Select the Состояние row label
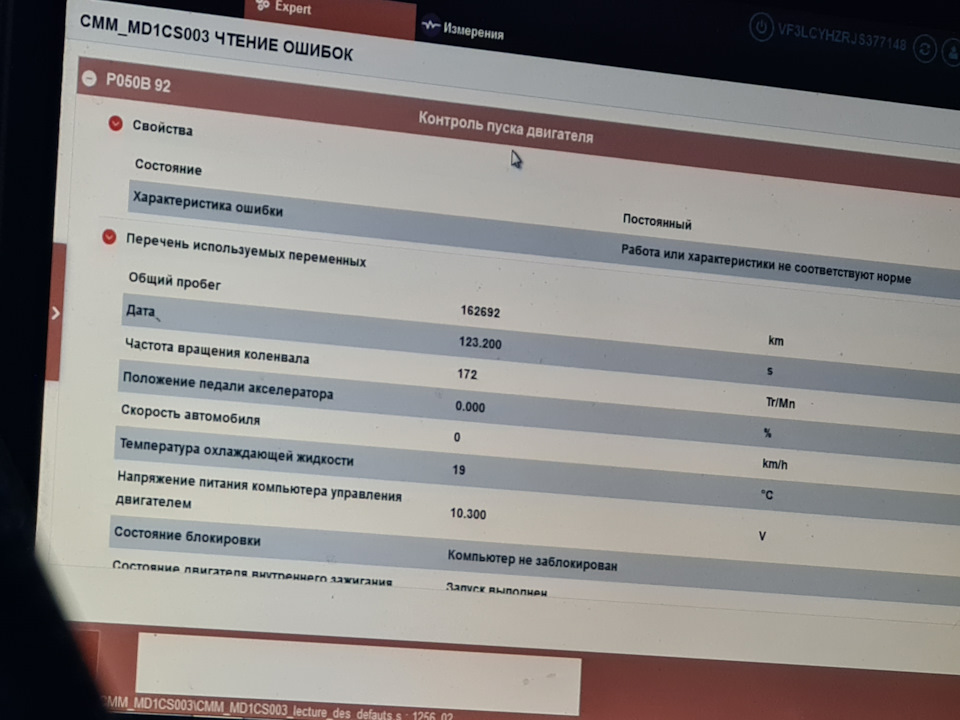This screenshot has height=720, width=960. (x=168, y=167)
